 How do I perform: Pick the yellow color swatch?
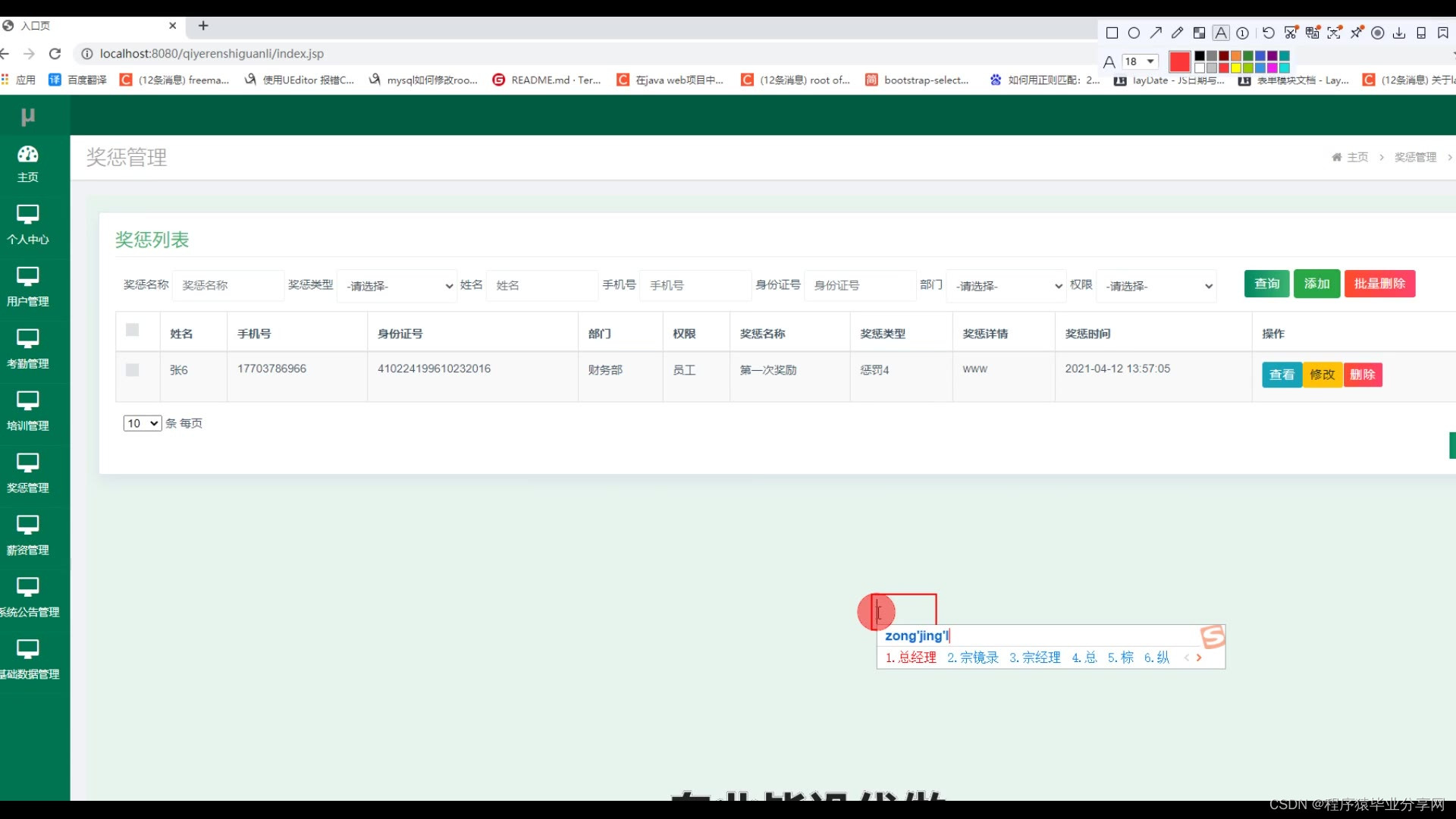pos(1236,68)
